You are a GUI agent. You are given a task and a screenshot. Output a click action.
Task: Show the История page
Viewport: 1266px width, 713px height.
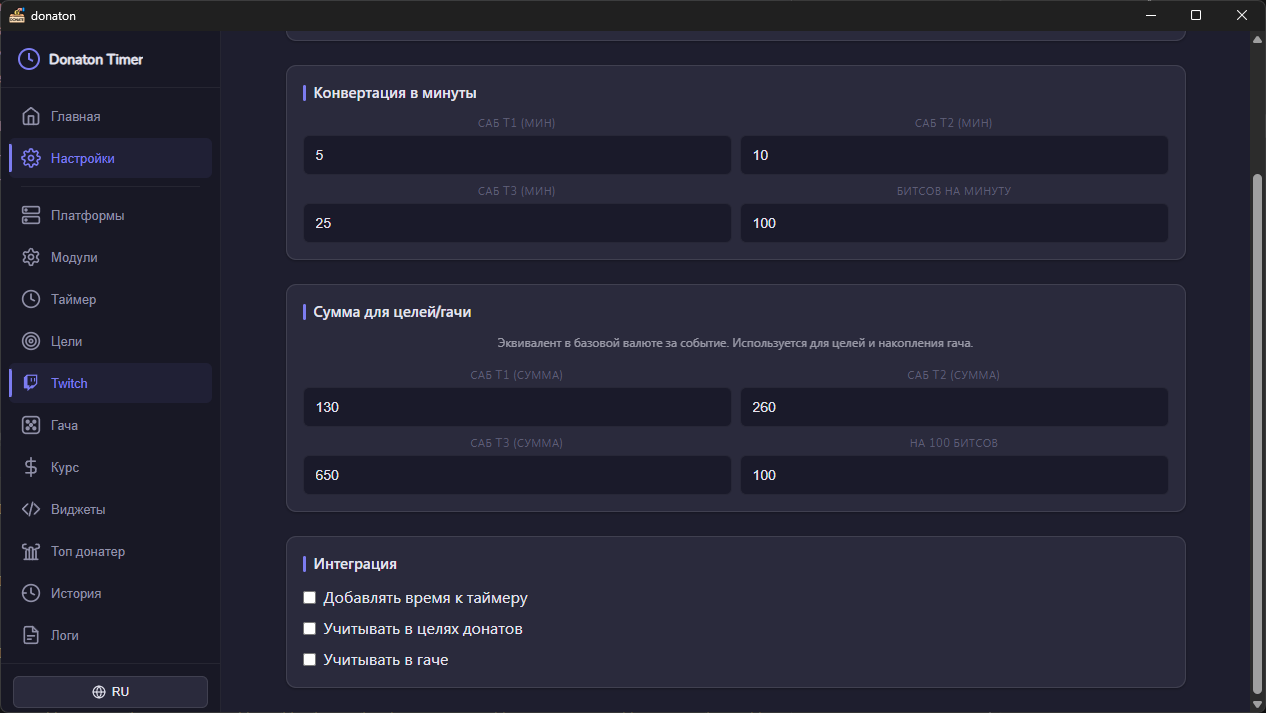click(110, 593)
